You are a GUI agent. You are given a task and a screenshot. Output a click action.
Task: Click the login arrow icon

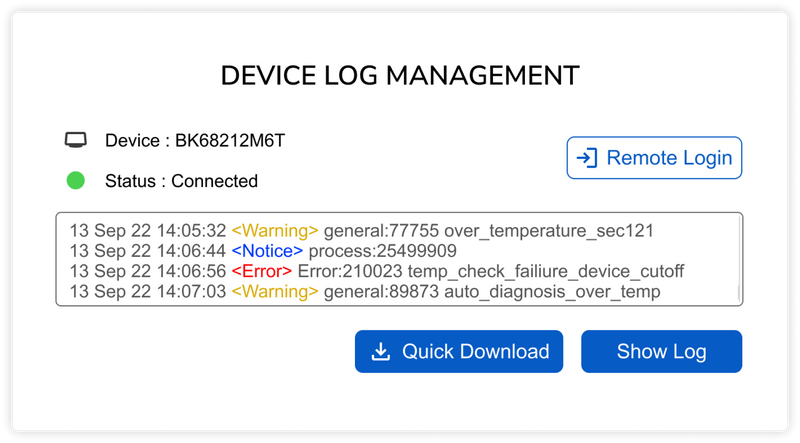point(587,158)
